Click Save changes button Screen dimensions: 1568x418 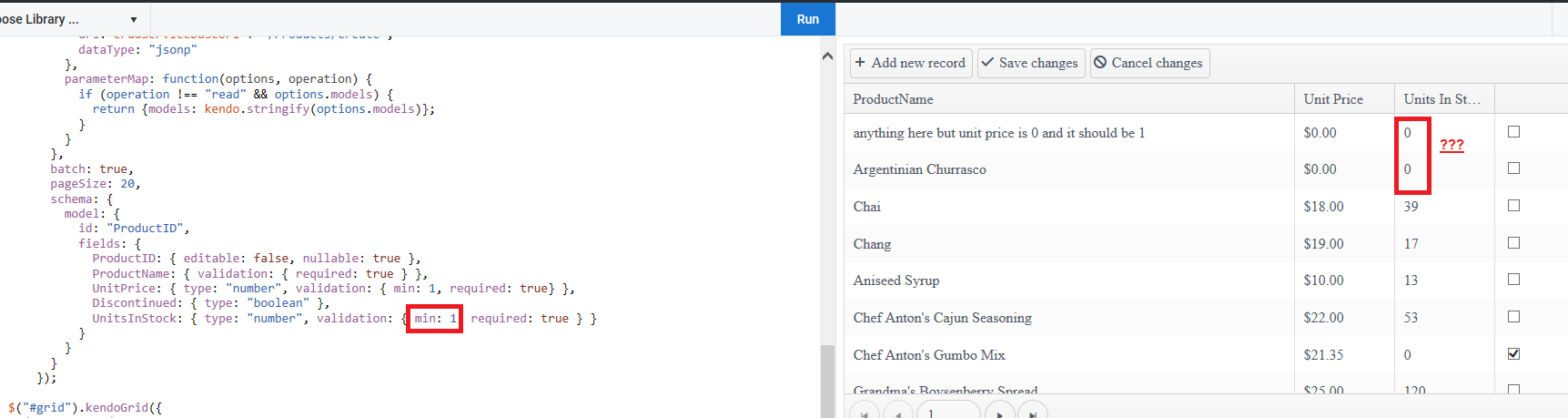(1030, 63)
